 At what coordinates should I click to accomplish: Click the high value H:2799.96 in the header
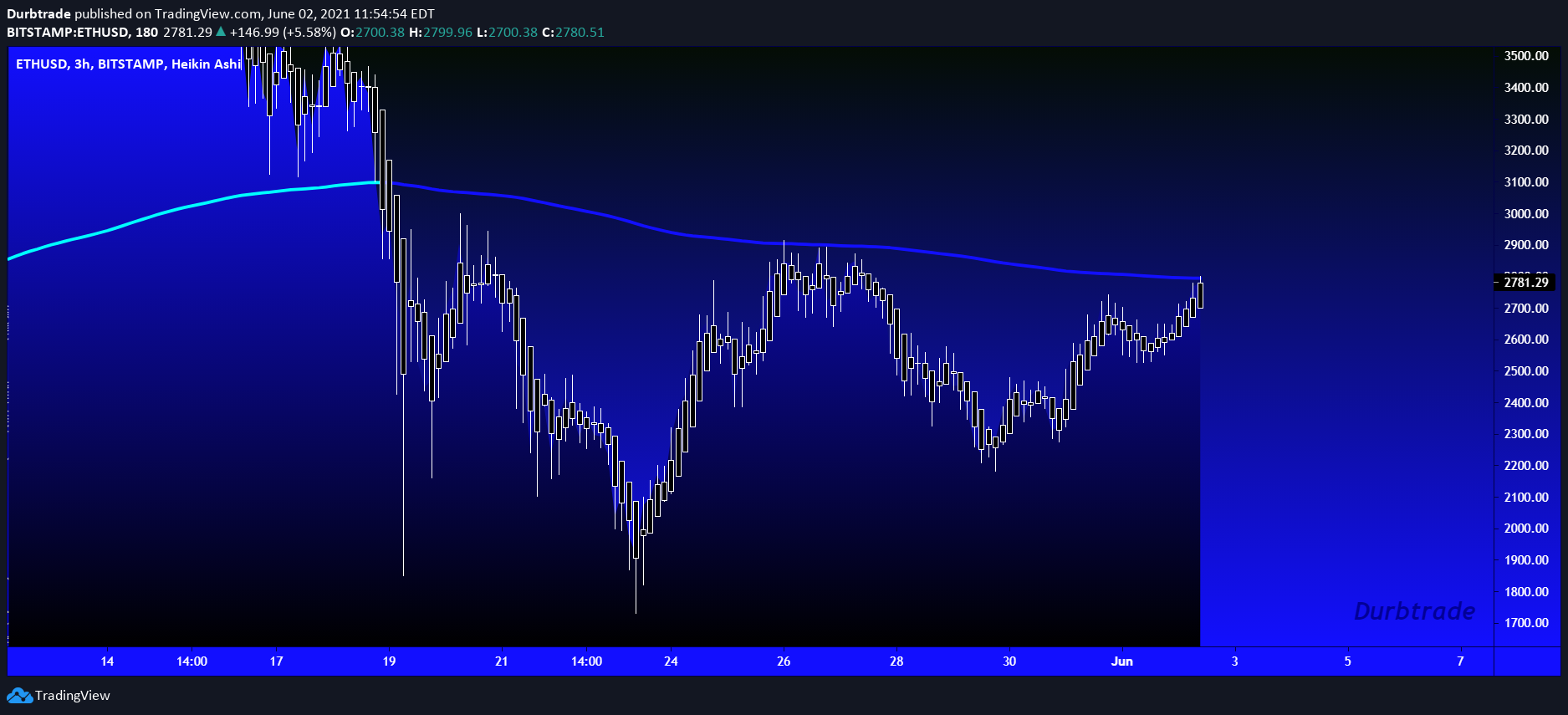pyautogui.click(x=441, y=32)
